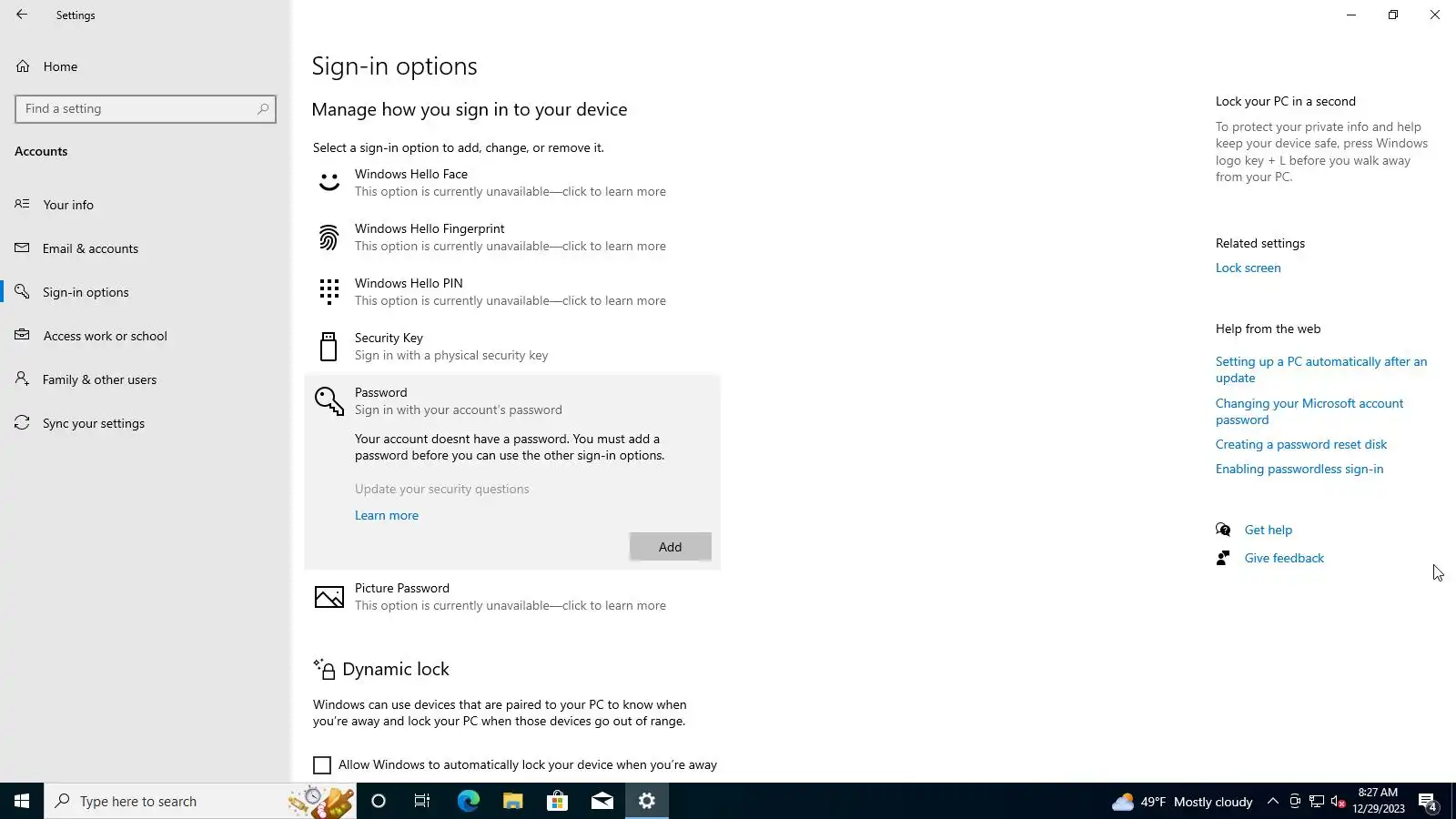Open Mail app from taskbar
Viewport: 1456px width, 819px height.
[602, 801]
